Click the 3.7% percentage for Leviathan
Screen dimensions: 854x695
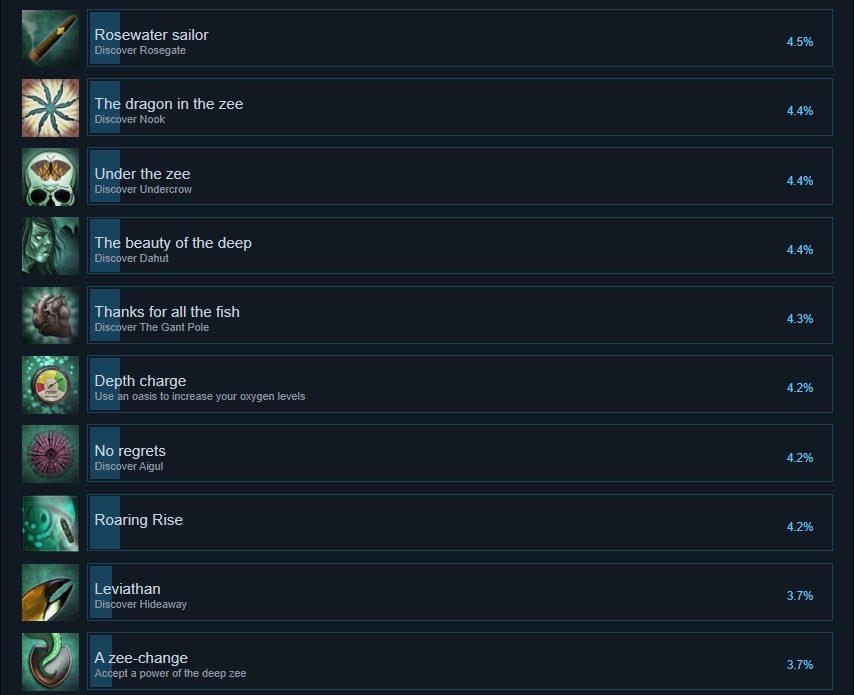click(x=800, y=596)
